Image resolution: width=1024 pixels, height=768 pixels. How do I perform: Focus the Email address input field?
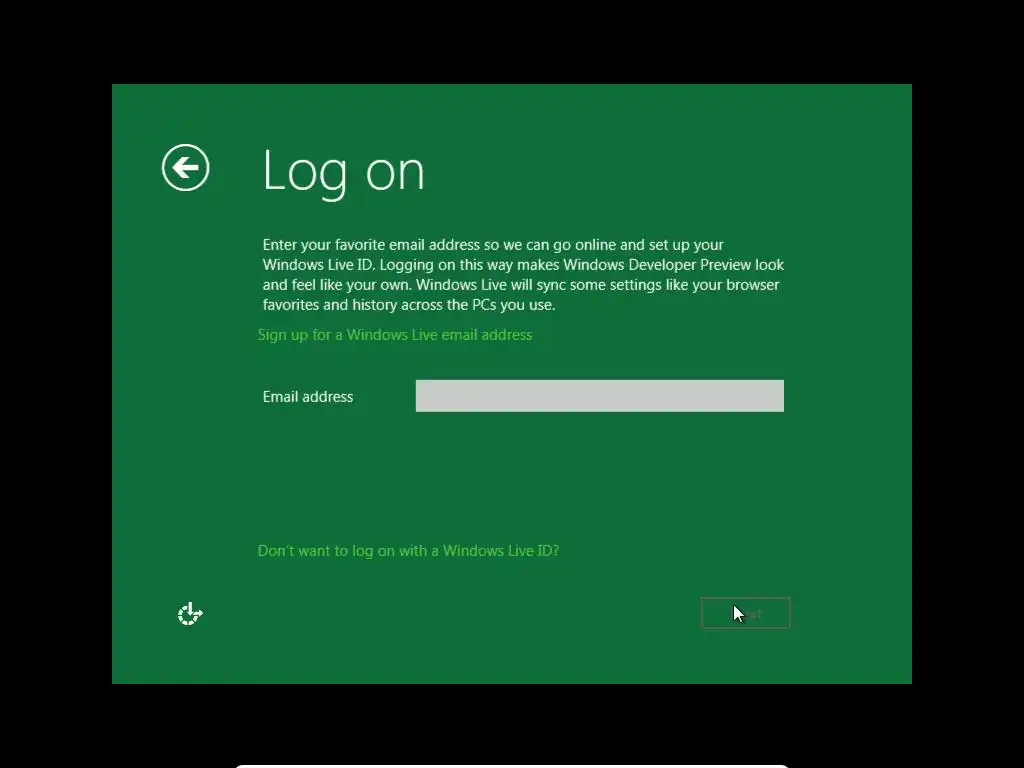[600, 396]
